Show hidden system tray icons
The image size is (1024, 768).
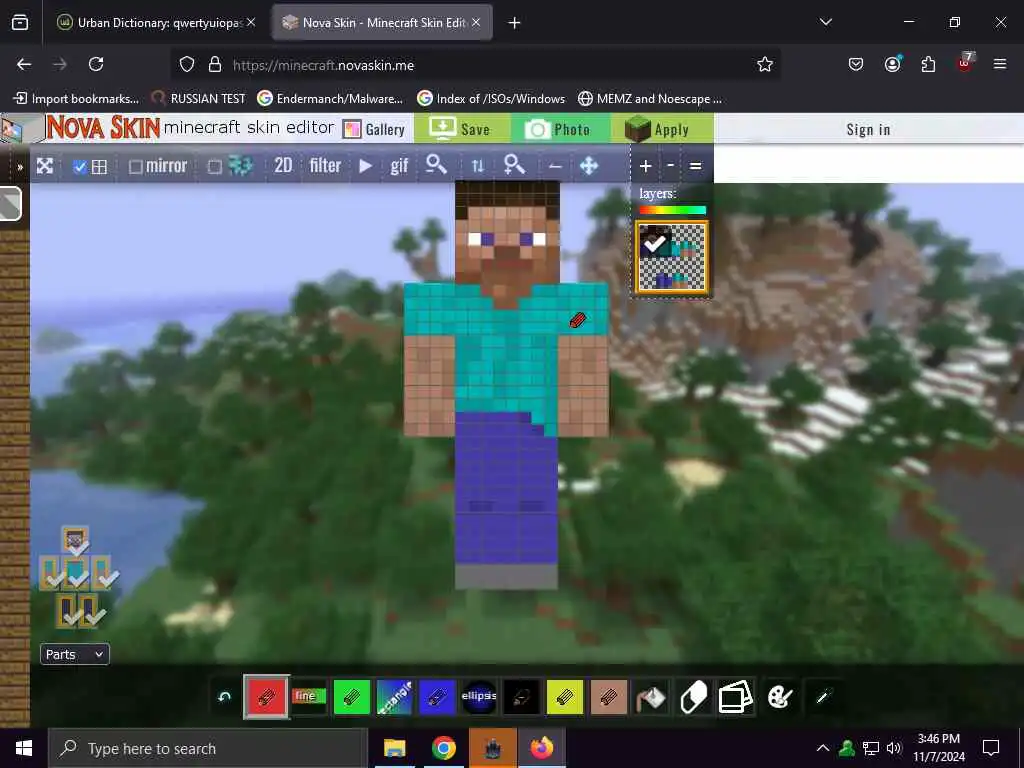pos(823,748)
